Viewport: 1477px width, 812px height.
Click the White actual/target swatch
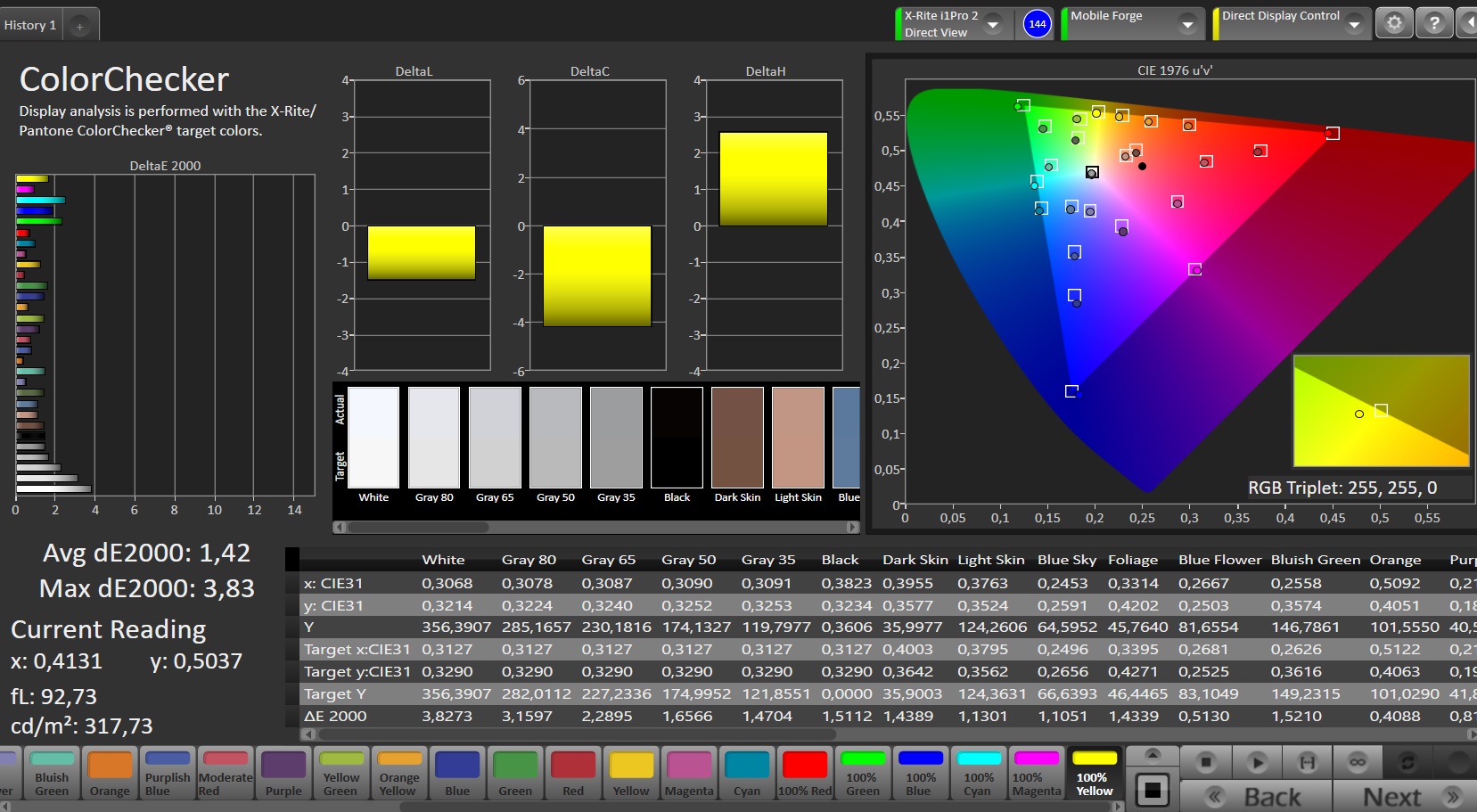(x=373, y=438)
